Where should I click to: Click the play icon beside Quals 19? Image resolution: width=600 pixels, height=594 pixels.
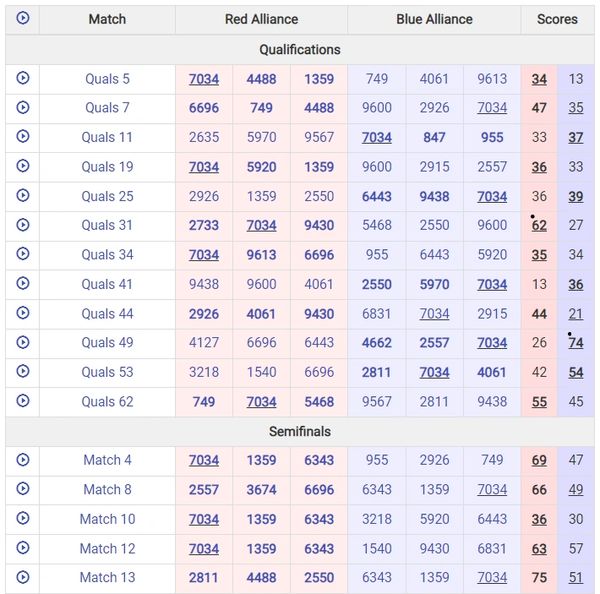[x=22, y=166]
